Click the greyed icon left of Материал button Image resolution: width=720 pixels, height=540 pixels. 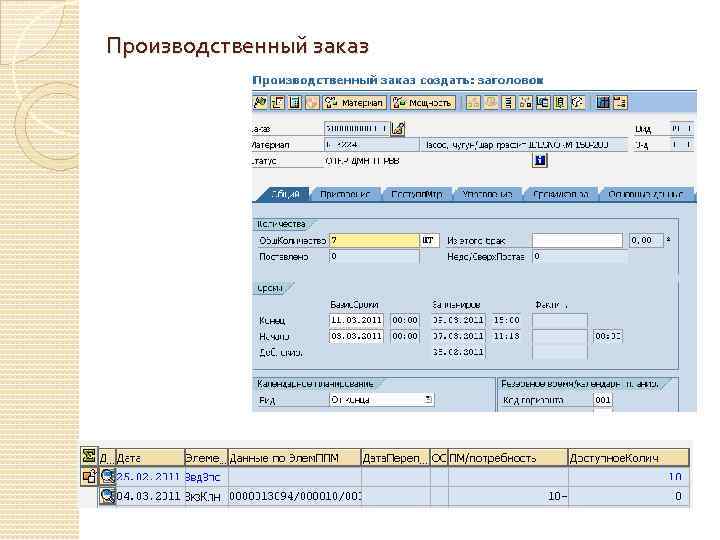point(312,102)
